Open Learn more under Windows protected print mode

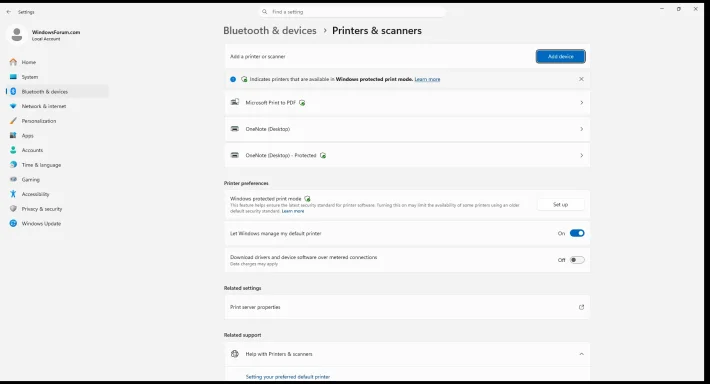click(293, 211)
